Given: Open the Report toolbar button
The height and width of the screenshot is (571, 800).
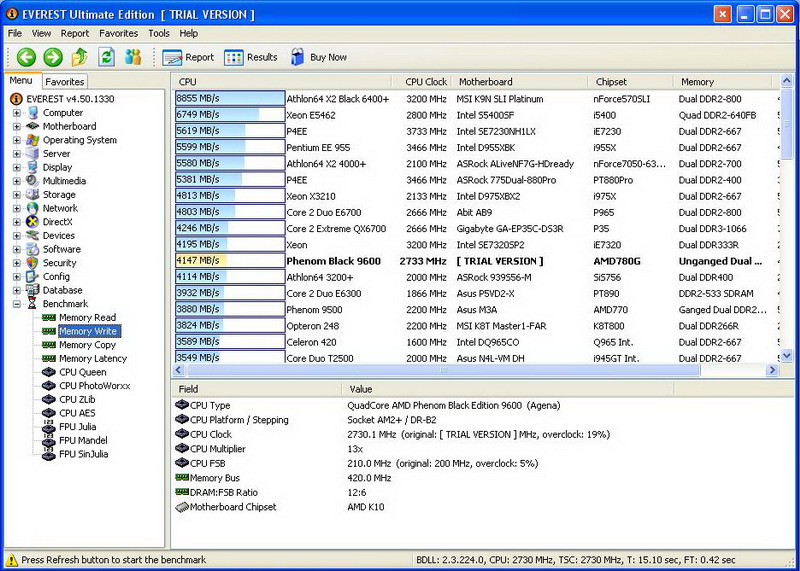Looking at the screenshot, I should coord(188,57).
